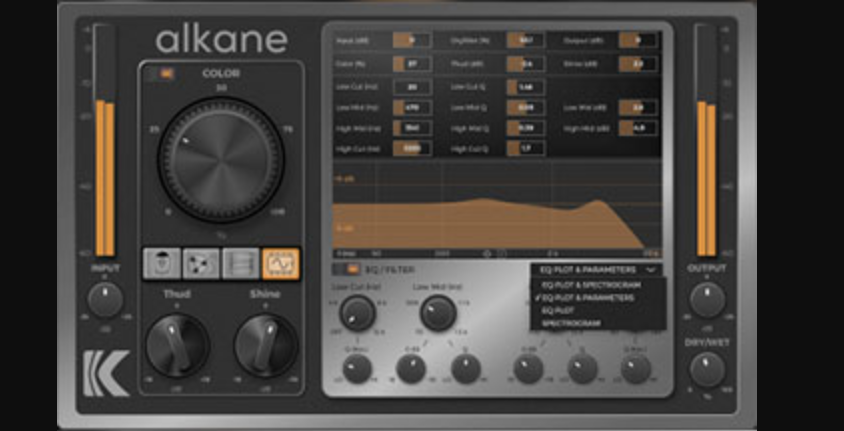The image size is (844, 431).
Task: Select the first color mode icon button
Action: 161,264
